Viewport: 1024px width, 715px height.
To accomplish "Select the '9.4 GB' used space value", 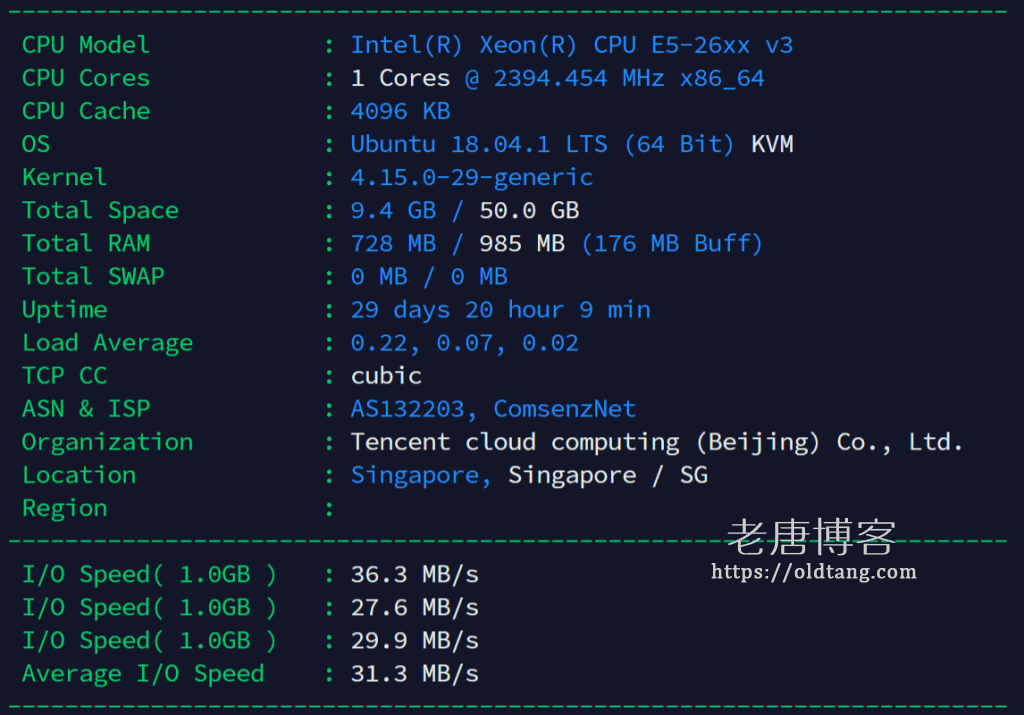I will click(x=393, y=210).
